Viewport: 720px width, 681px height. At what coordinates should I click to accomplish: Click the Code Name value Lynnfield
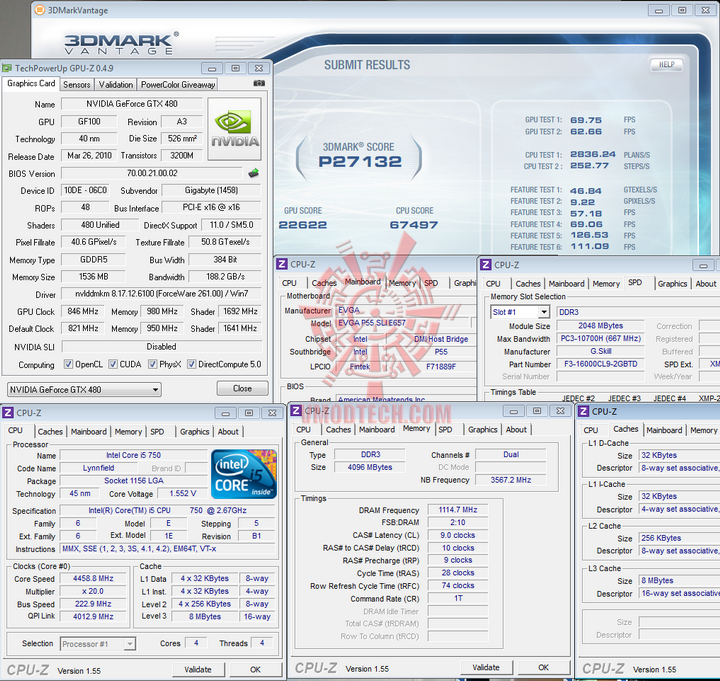click(98, 468)
